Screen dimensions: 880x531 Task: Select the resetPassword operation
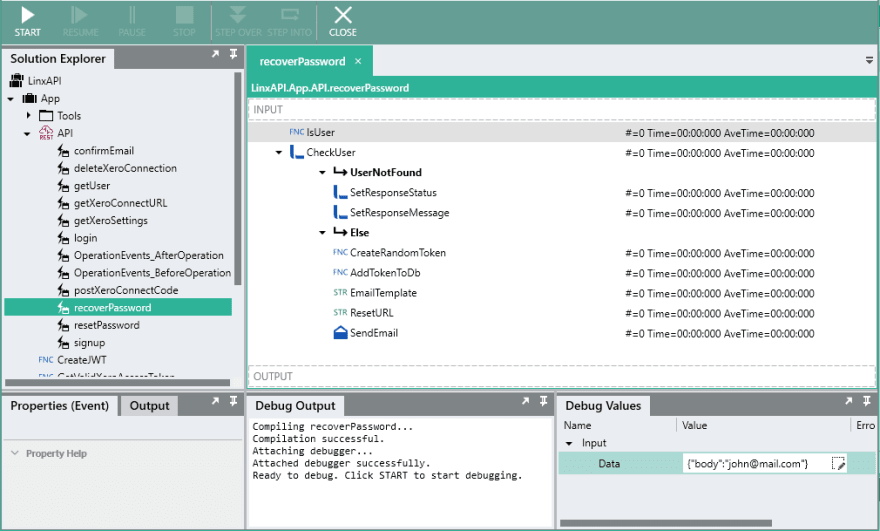pyautogui.click(x=107, y=325)
